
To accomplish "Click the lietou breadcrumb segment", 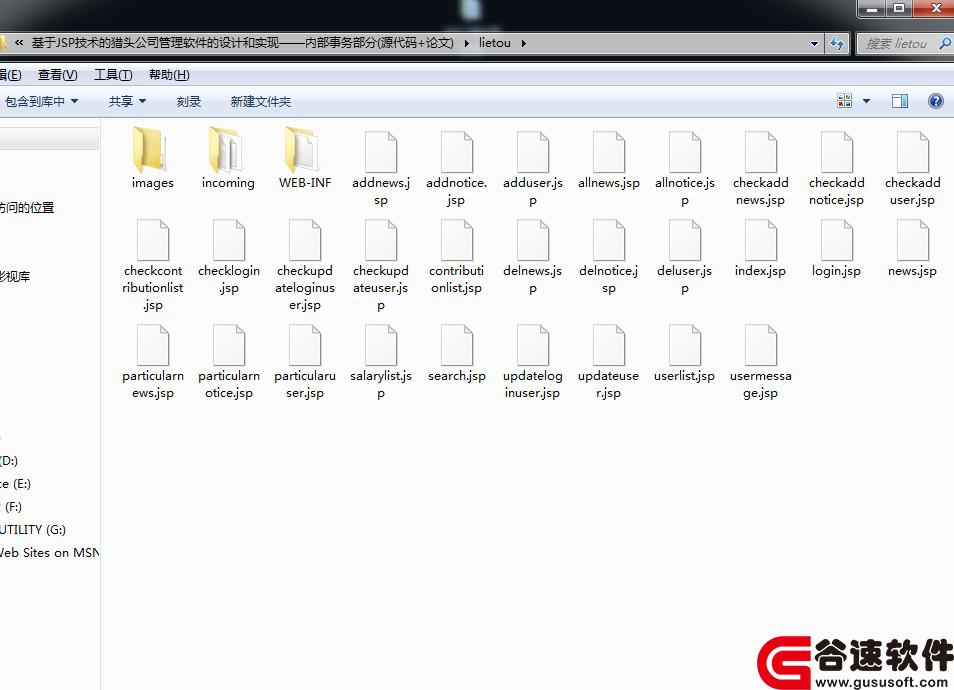I will pyautogui.click(x=495, y=43).
